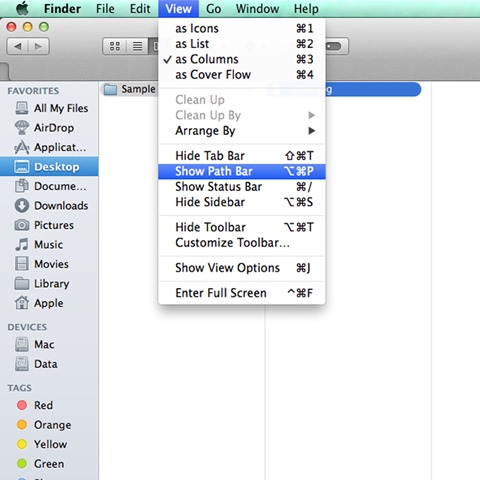480x480 pixels.
Task: Switch to list view in toolbar
Action: coord(137,46)
